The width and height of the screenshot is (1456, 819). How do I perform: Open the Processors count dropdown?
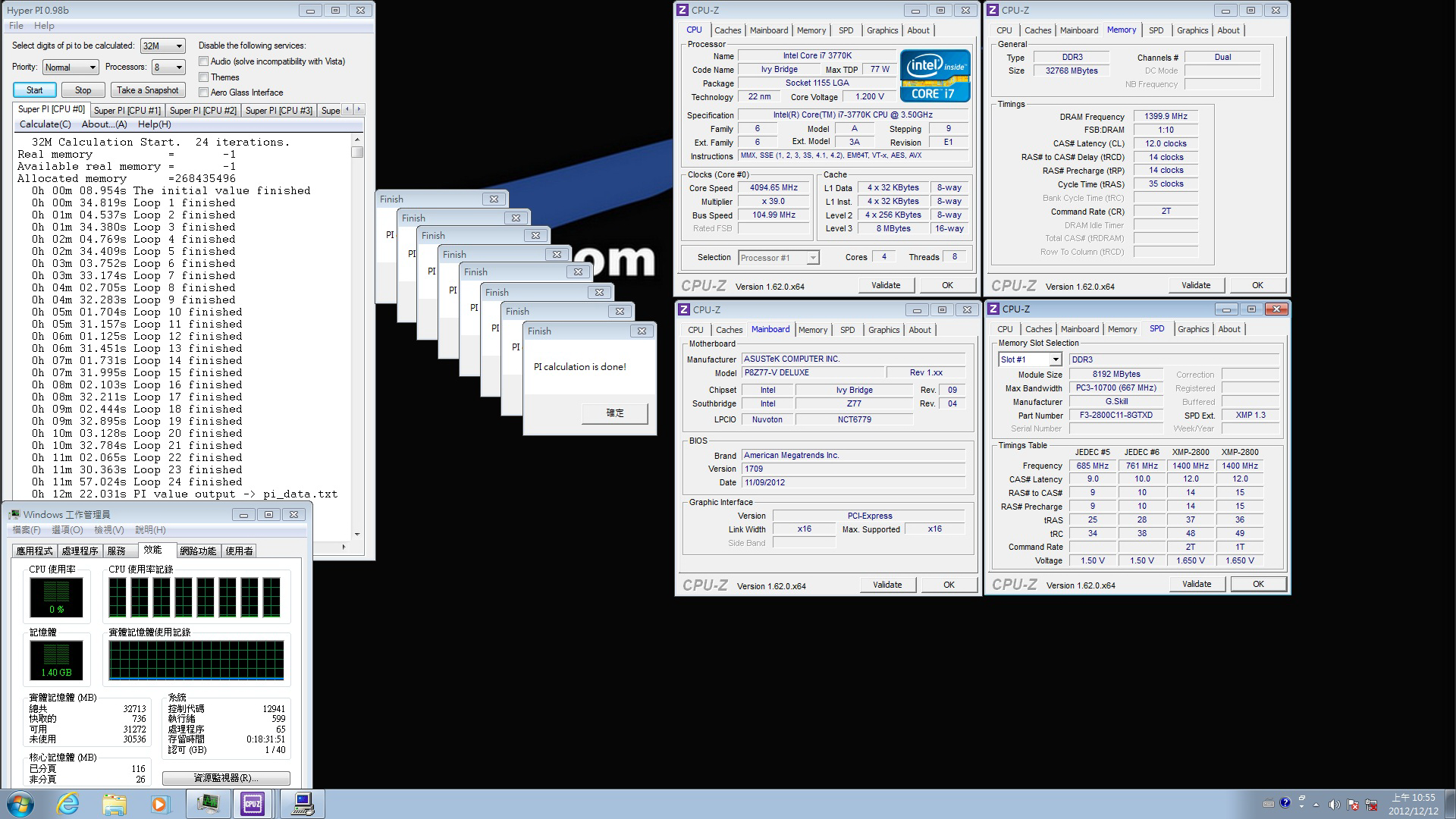click(x=168, y=67)
